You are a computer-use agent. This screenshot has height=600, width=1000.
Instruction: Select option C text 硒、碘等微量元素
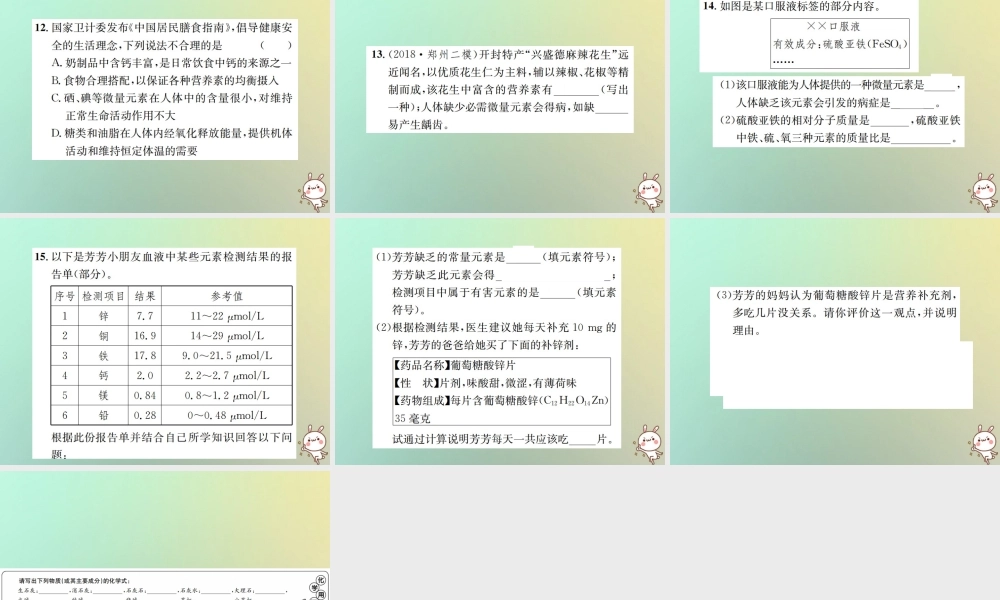172,106
